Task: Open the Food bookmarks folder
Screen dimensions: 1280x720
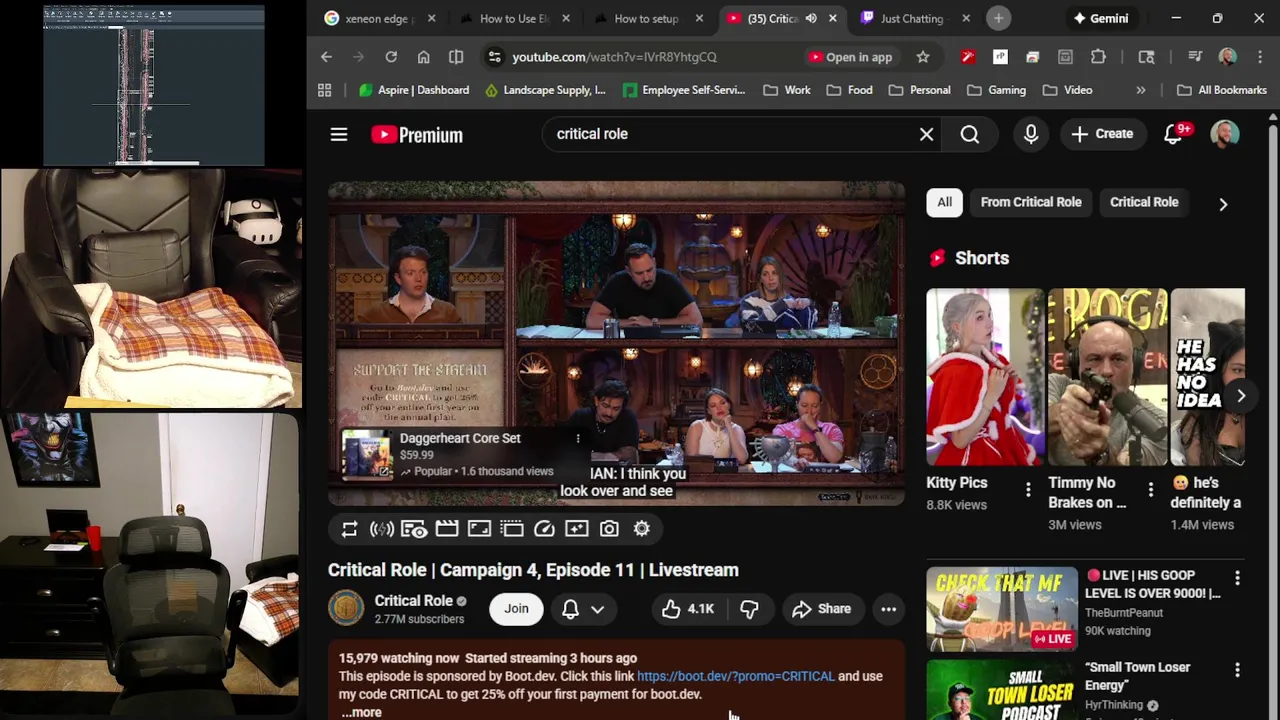Action: [x=849, y=90]
